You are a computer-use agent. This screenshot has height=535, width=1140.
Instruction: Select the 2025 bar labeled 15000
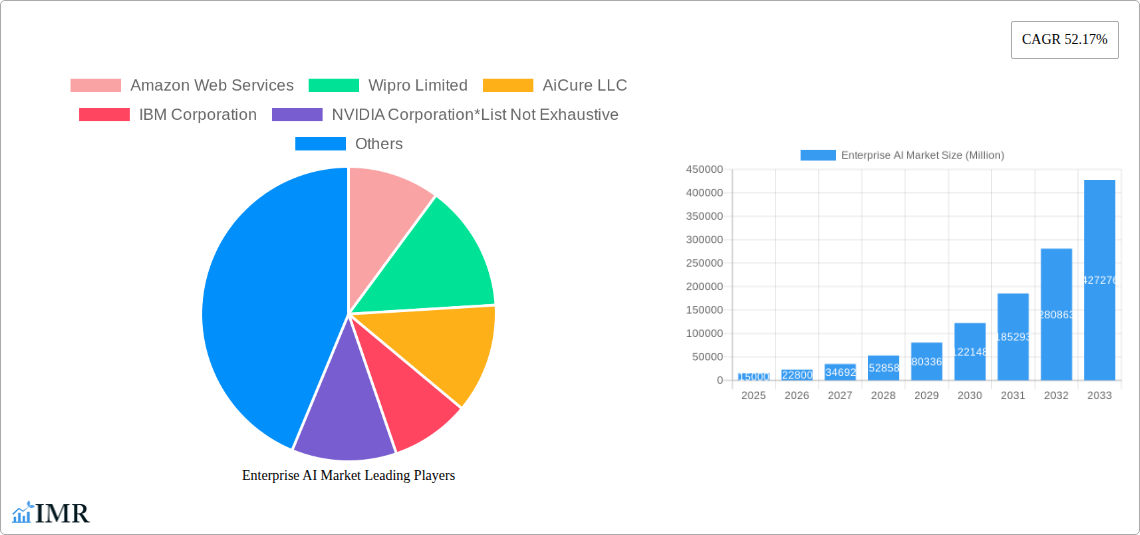pyautogui.click(x=753, y=377)
